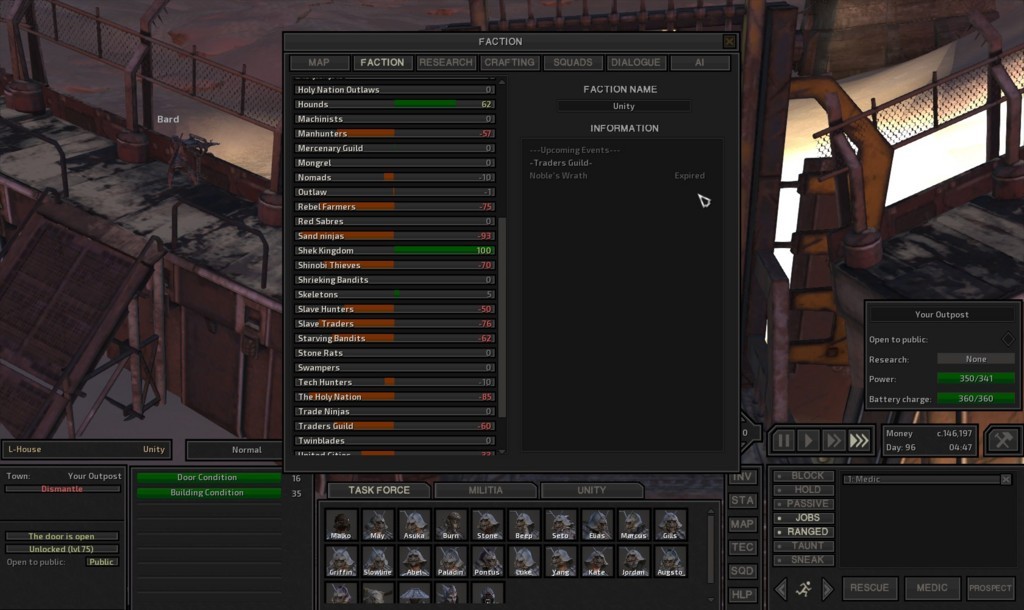Screen dimensions: 1024x610
Task: Select character portrait Seto
Action: point(560,525)
